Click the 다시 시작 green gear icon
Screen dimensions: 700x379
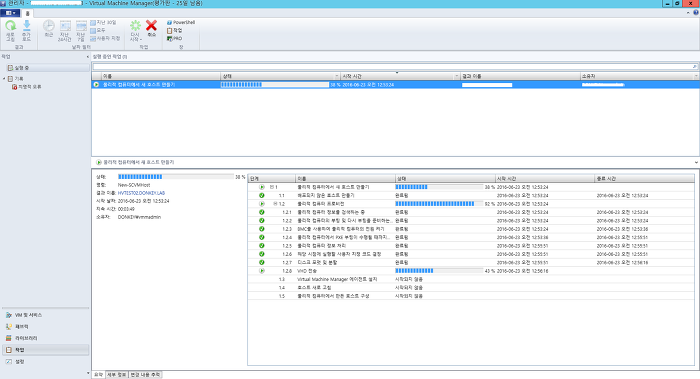coord(135,26)
